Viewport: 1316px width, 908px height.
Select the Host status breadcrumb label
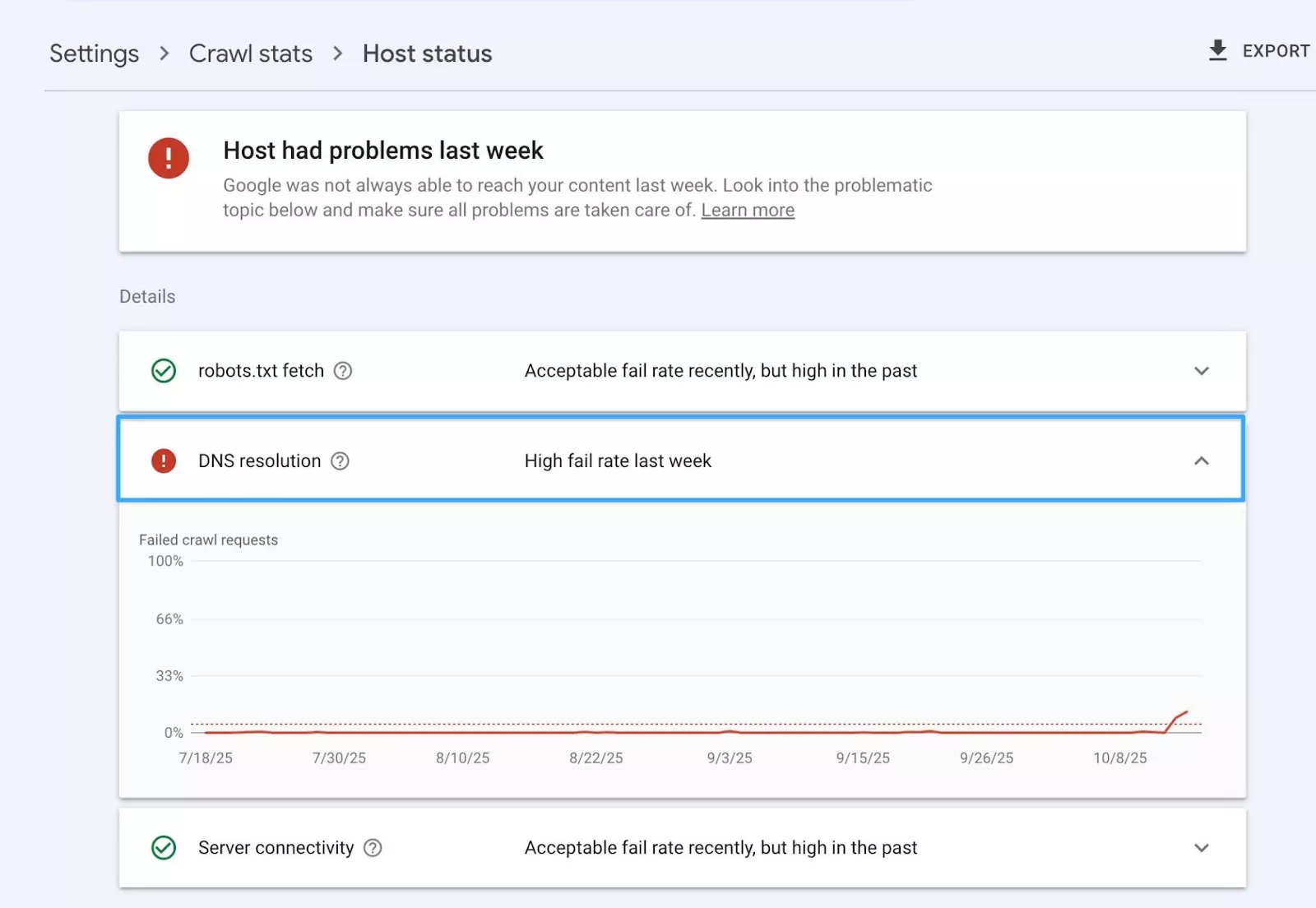coord(426,53)
